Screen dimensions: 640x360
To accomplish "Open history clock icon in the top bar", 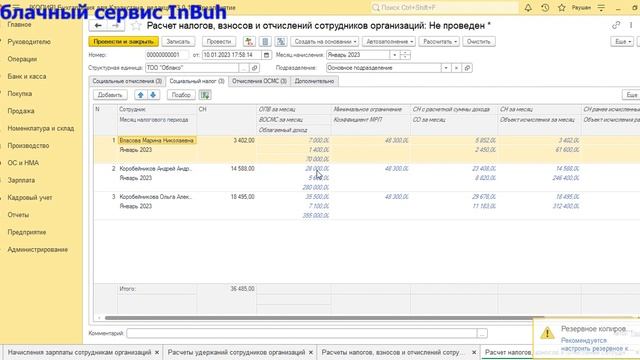I will [545, 8].
